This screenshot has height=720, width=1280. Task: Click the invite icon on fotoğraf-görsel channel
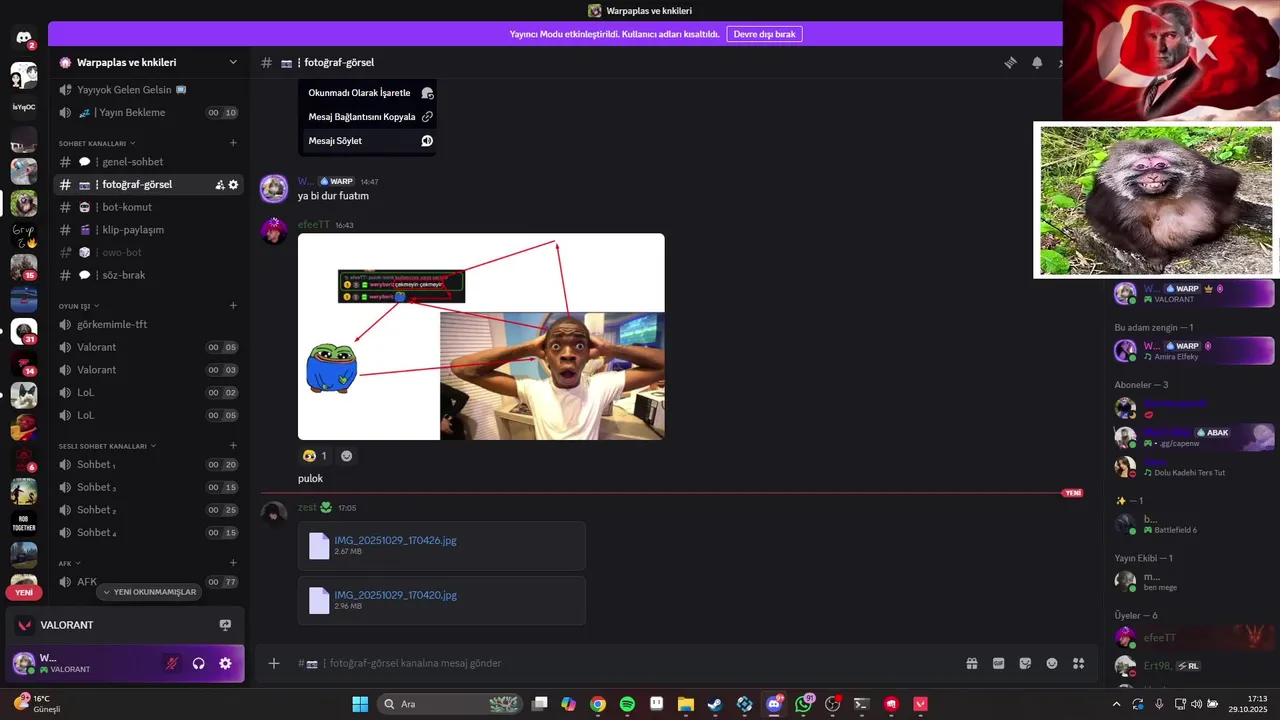tap(220, 185)
